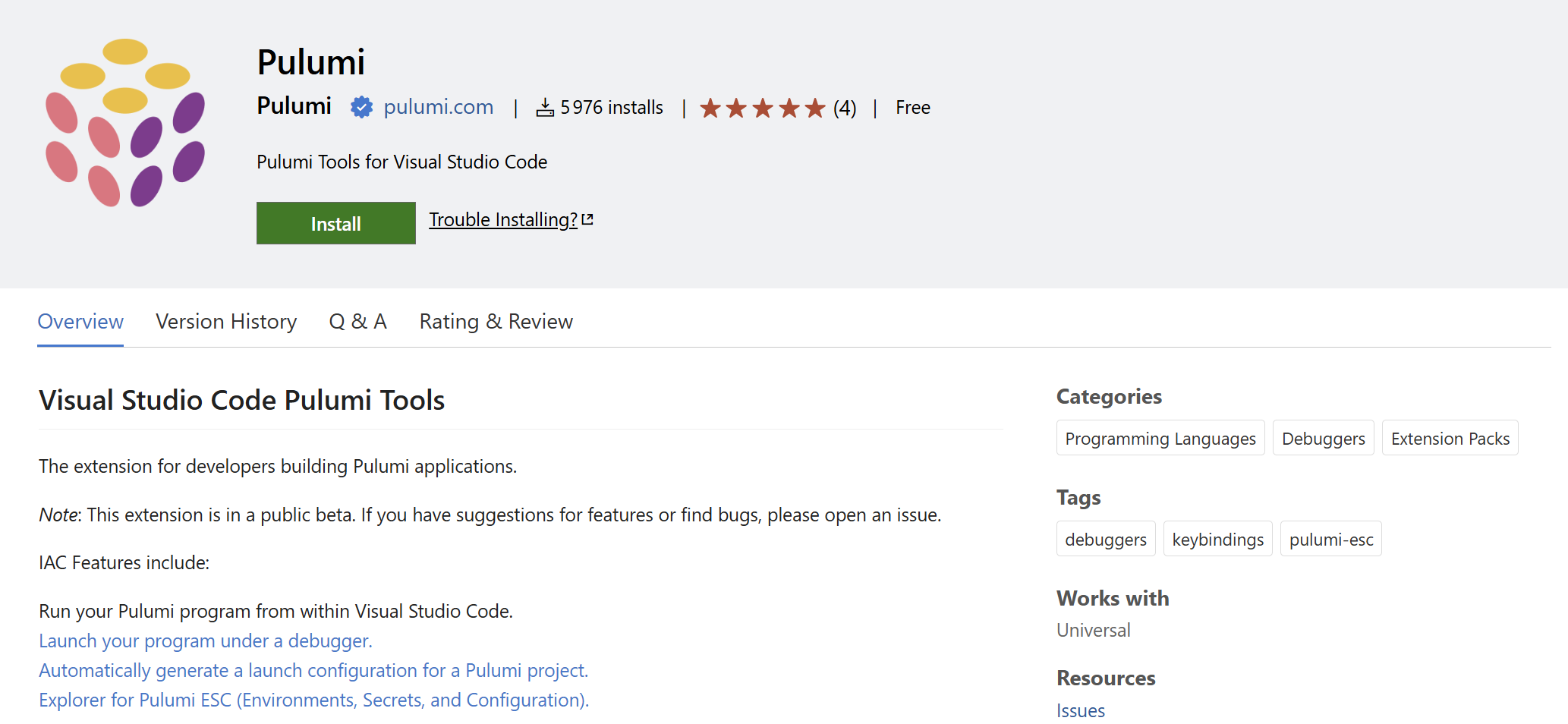Click the debuggers tag
Image resolution: width=1568 pixels, height=724 pixels.
click(x=1106, y=539)
